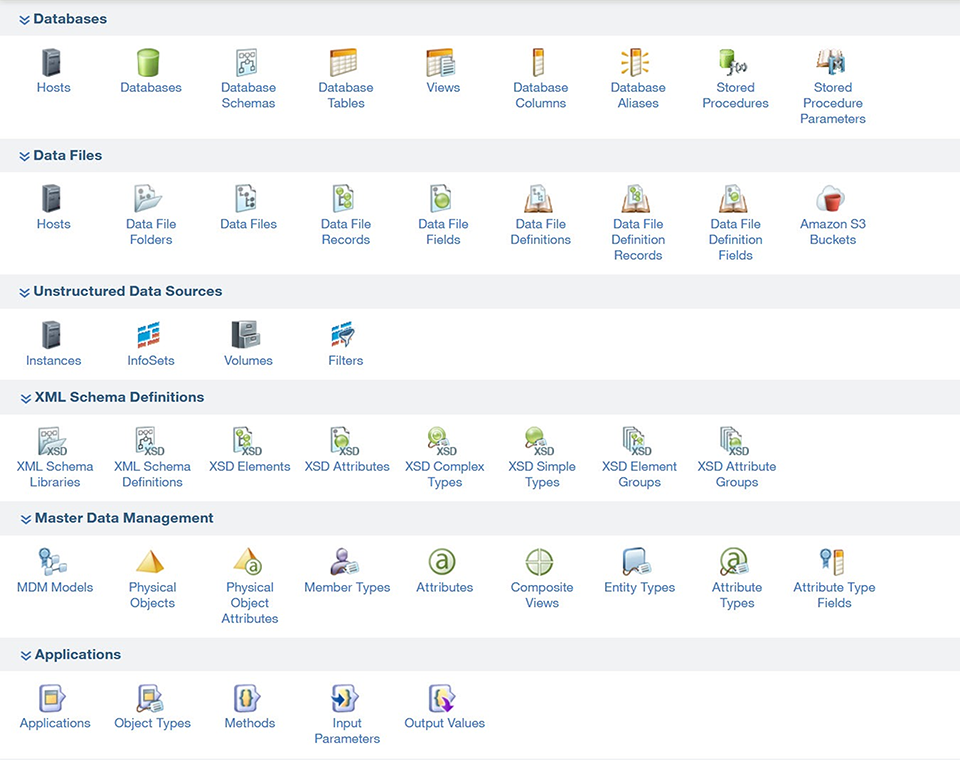Click Data File Definition Fields label
The height and width of the screenshot is (760, 960).
735,239
